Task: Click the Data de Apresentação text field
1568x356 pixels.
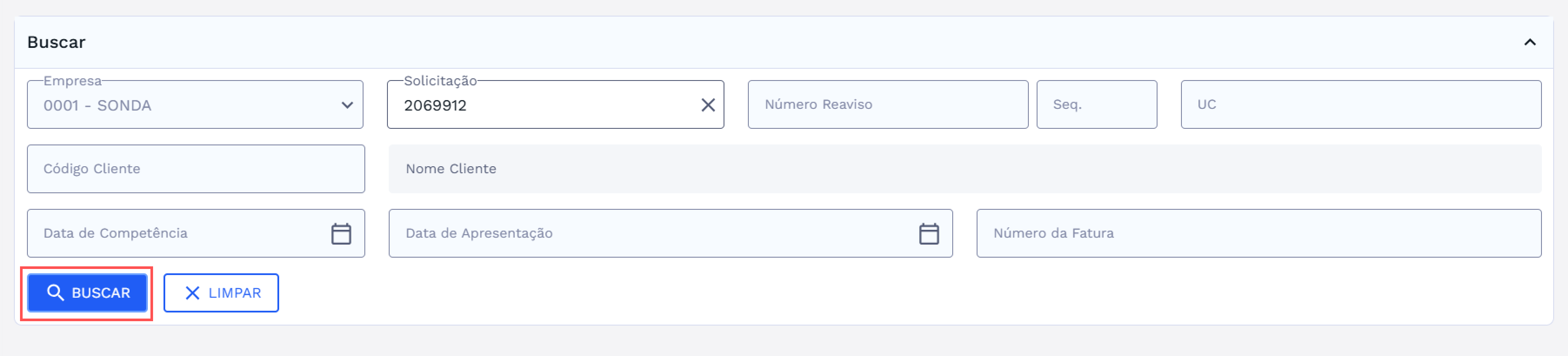Action: (651, 233)
